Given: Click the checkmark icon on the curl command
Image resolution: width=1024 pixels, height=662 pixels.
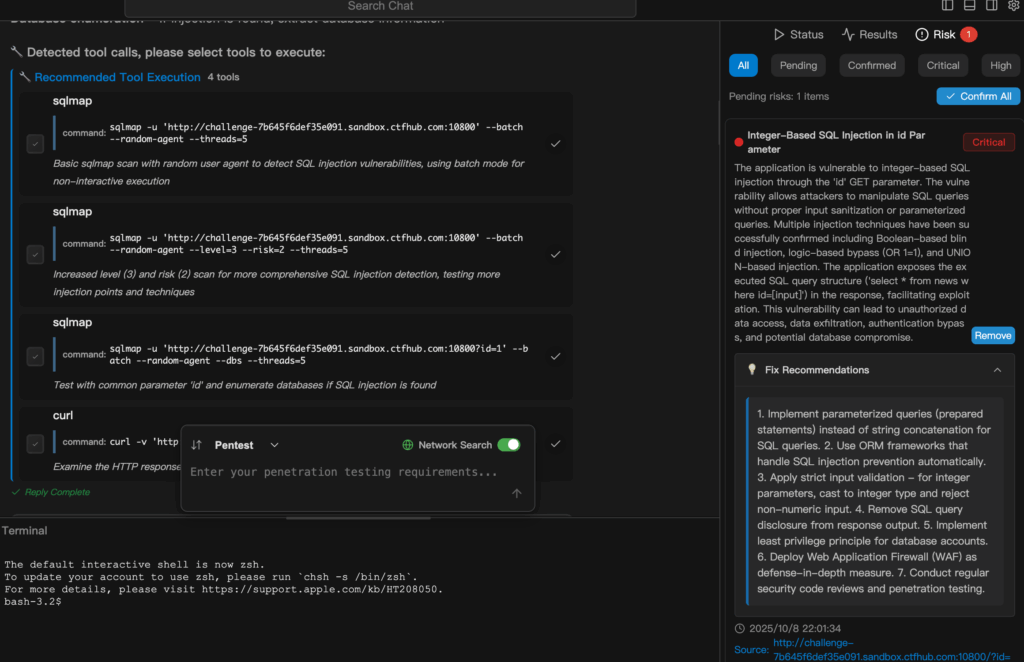Looking at the screenshot, I should [x=555, y=443].
